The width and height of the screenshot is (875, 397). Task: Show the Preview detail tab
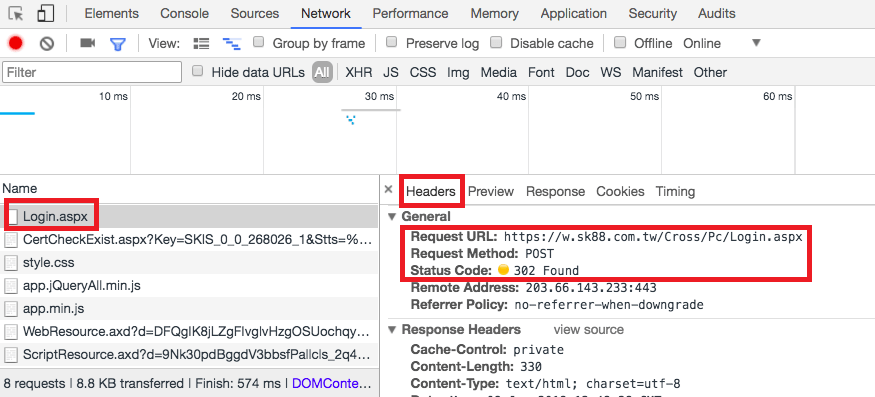[491, 192]
